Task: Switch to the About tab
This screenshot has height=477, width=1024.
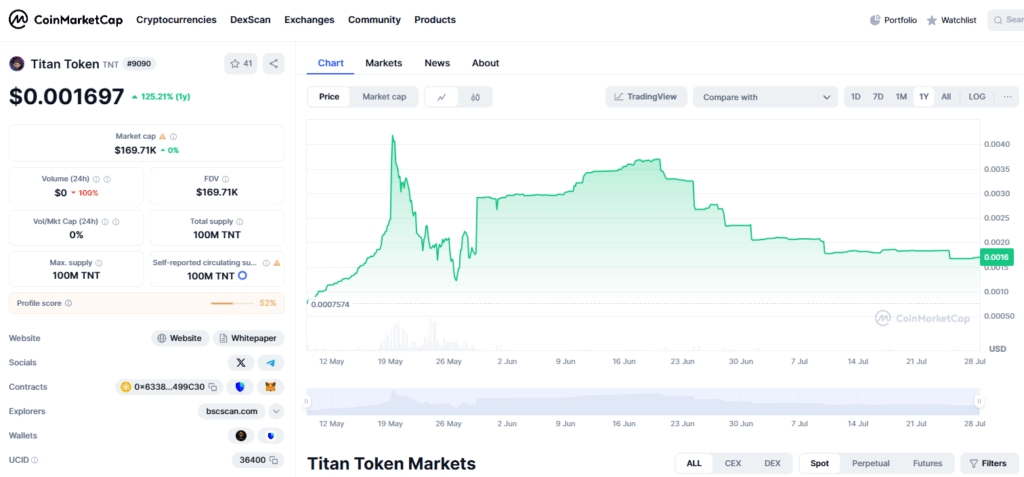Action: pos(485,63)
